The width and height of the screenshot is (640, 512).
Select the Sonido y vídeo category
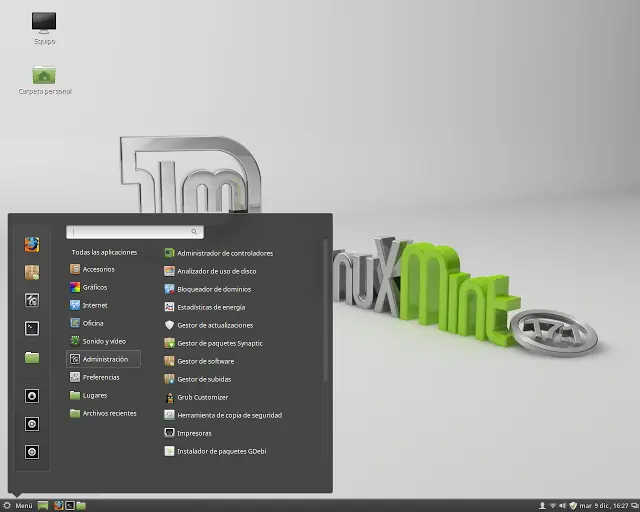98,341
